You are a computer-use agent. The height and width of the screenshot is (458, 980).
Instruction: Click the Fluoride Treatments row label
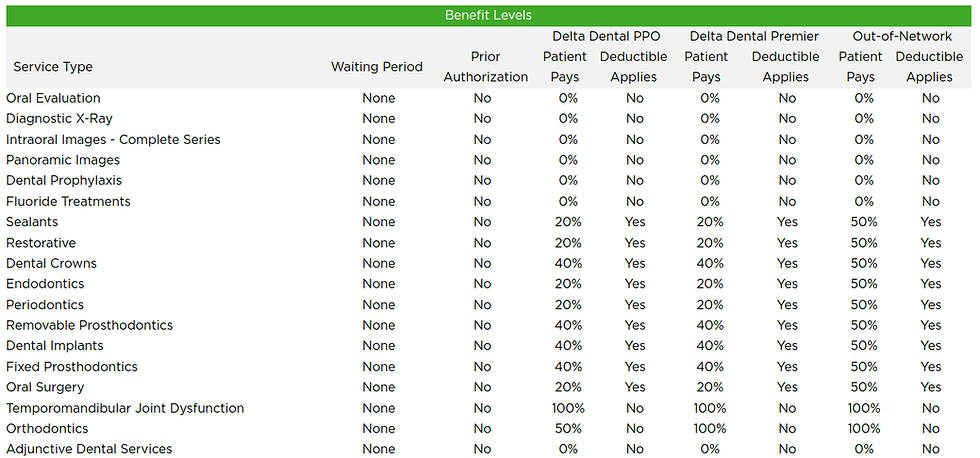pyautogui.click(x=68, y=201)
